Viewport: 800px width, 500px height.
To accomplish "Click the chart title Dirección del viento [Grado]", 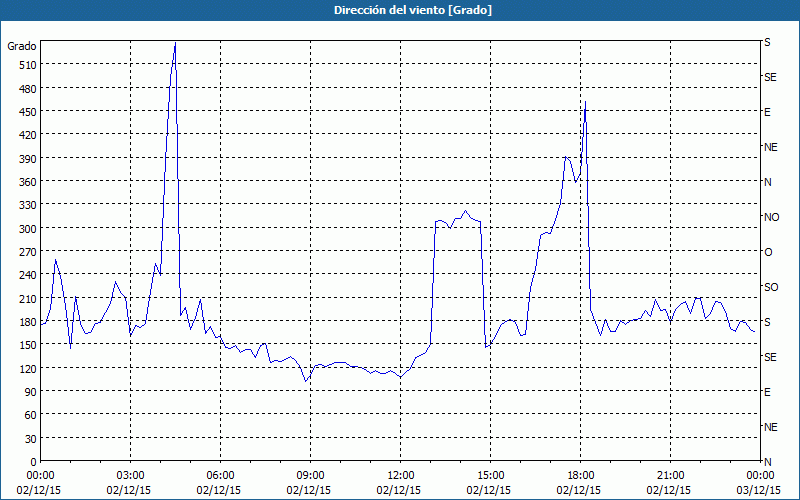I will [413, 10].
